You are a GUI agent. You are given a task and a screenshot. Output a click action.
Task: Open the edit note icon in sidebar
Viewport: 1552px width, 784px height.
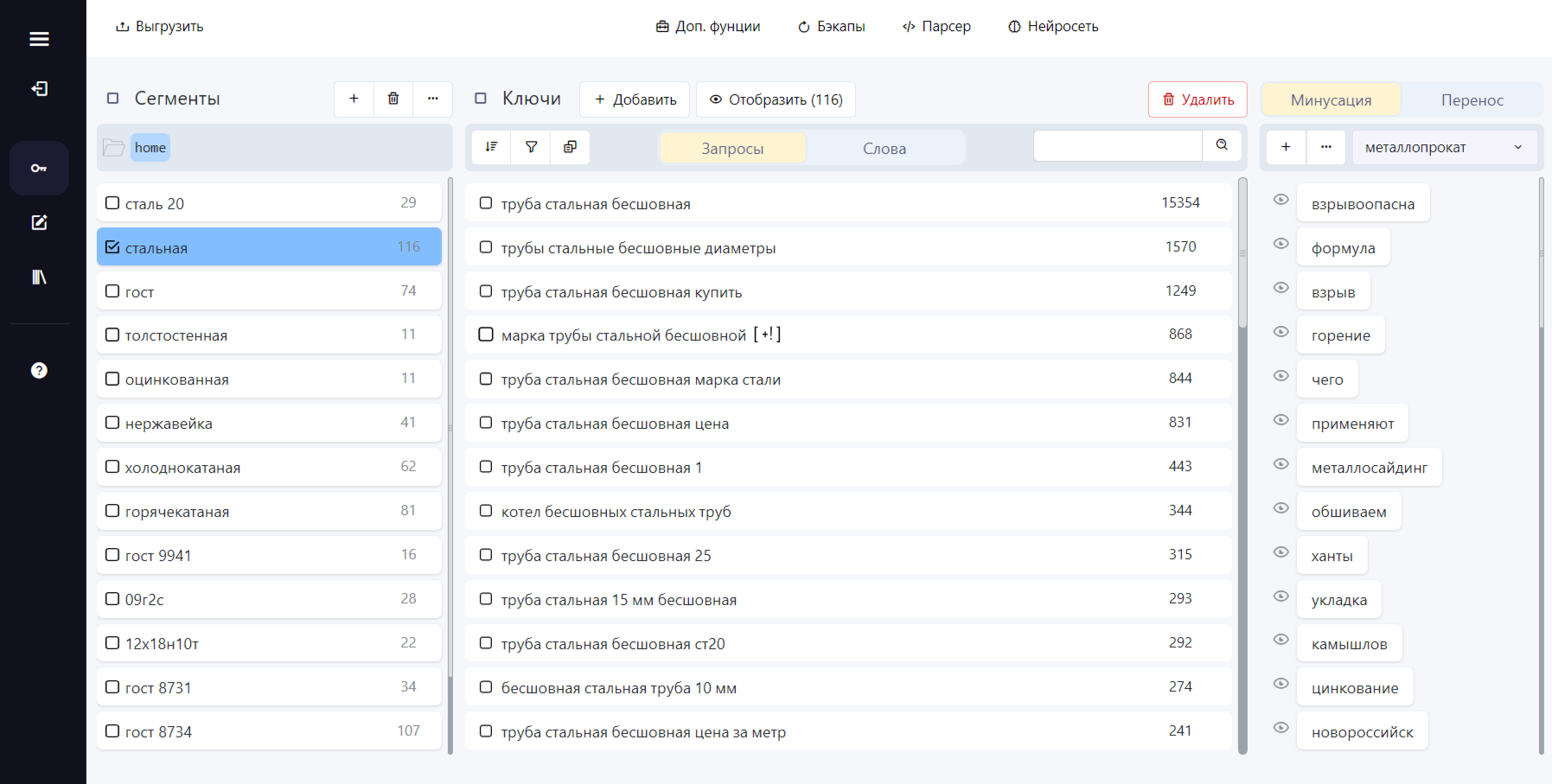click(x=39, y=222)
